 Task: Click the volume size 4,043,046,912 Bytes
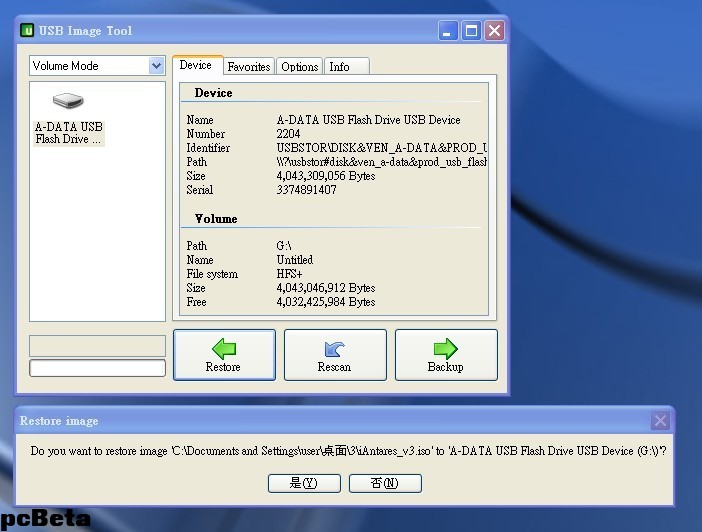(325, 287)
